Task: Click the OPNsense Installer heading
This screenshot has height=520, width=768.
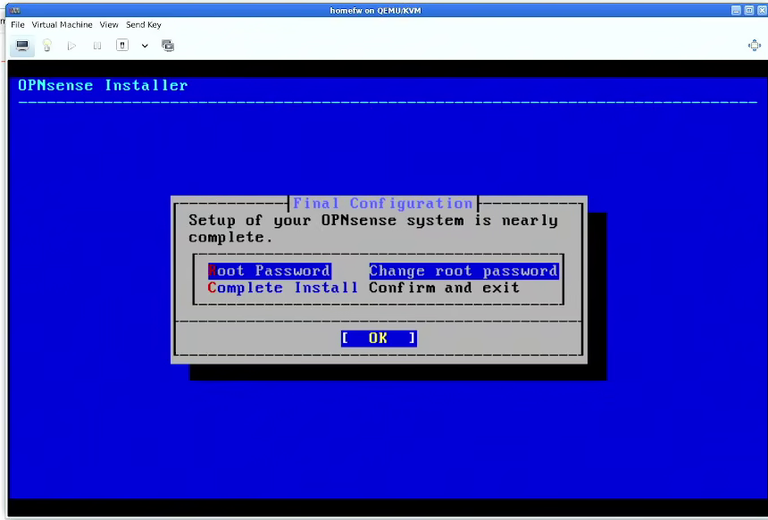Action: pyautogui.click(x=103, y=85)
